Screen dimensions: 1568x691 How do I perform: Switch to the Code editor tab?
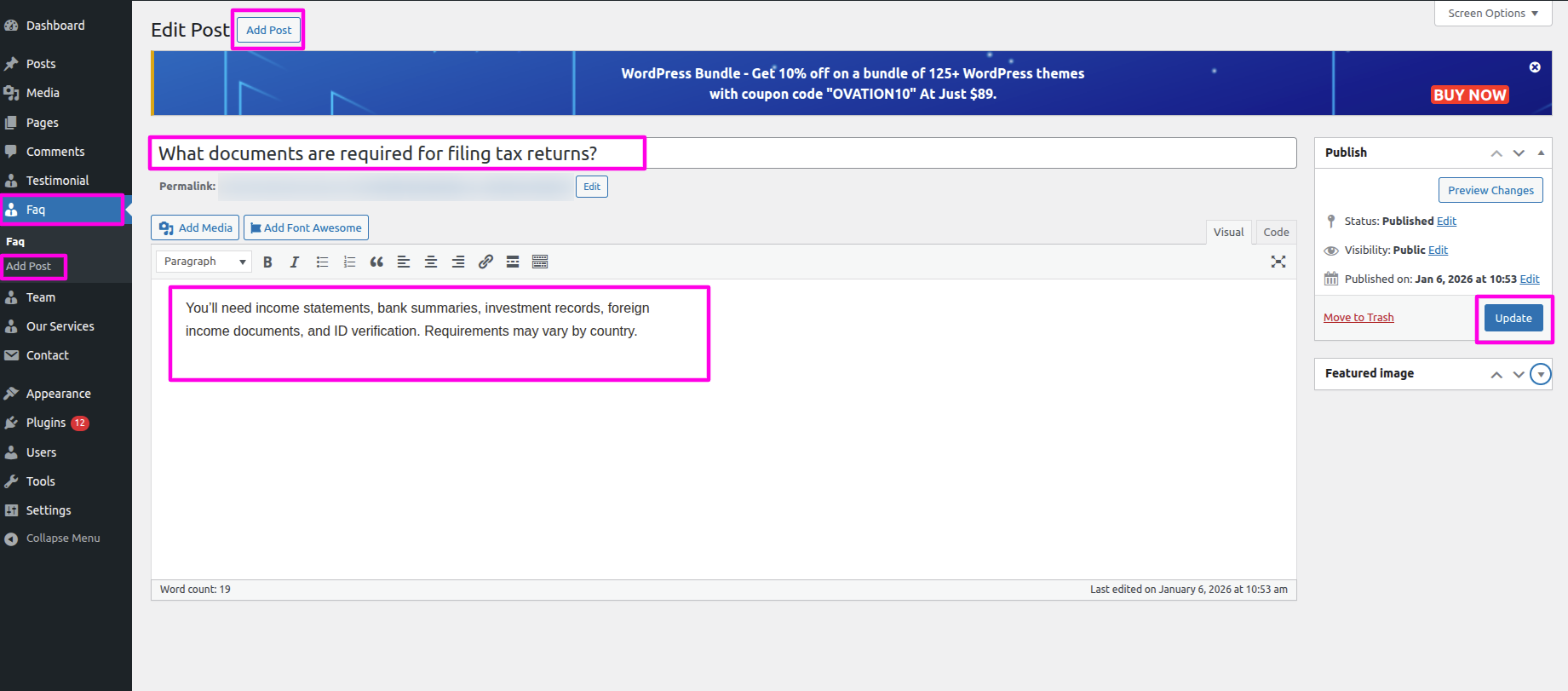(x=1276, y=232)
